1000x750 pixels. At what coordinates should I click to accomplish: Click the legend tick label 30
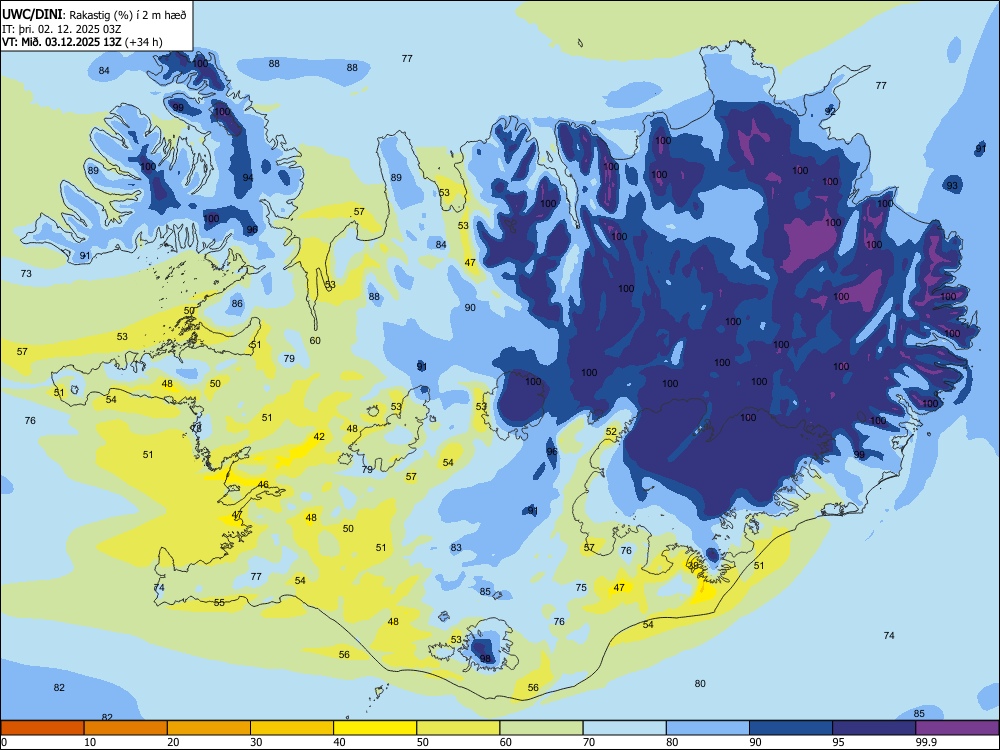(256, 742)
